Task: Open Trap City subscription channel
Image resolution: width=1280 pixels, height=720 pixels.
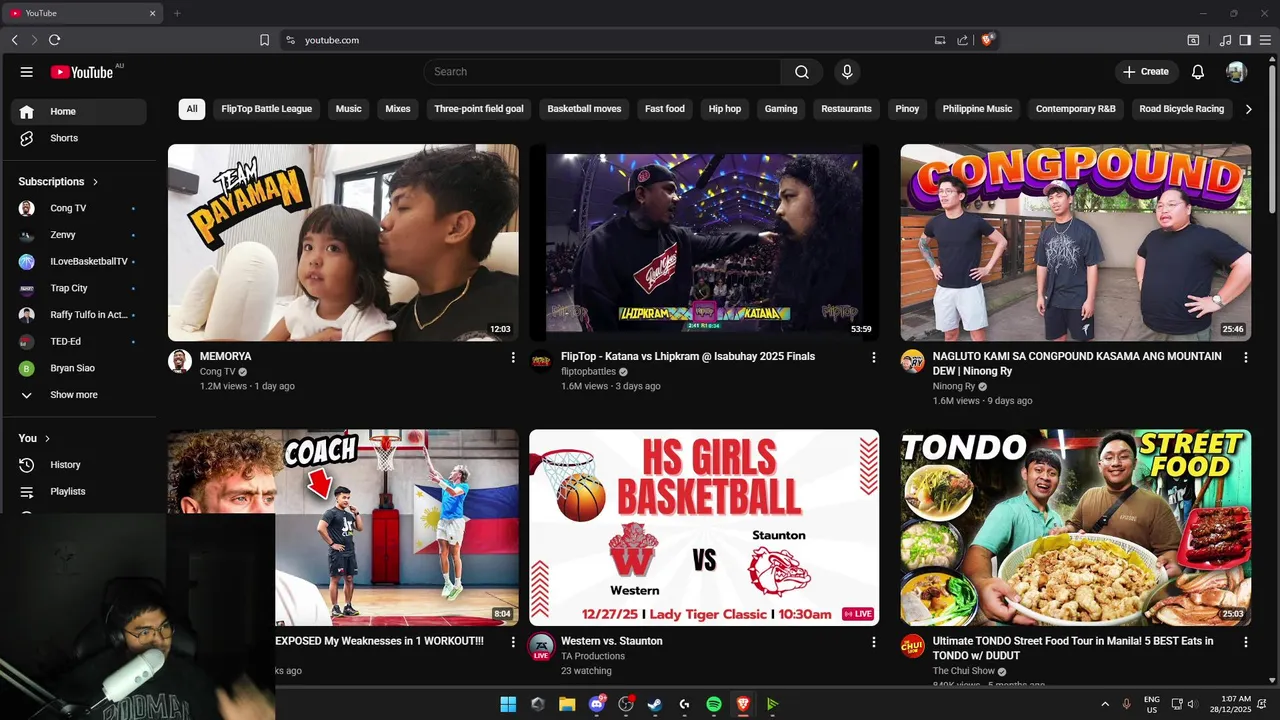Action: [78, 288]
